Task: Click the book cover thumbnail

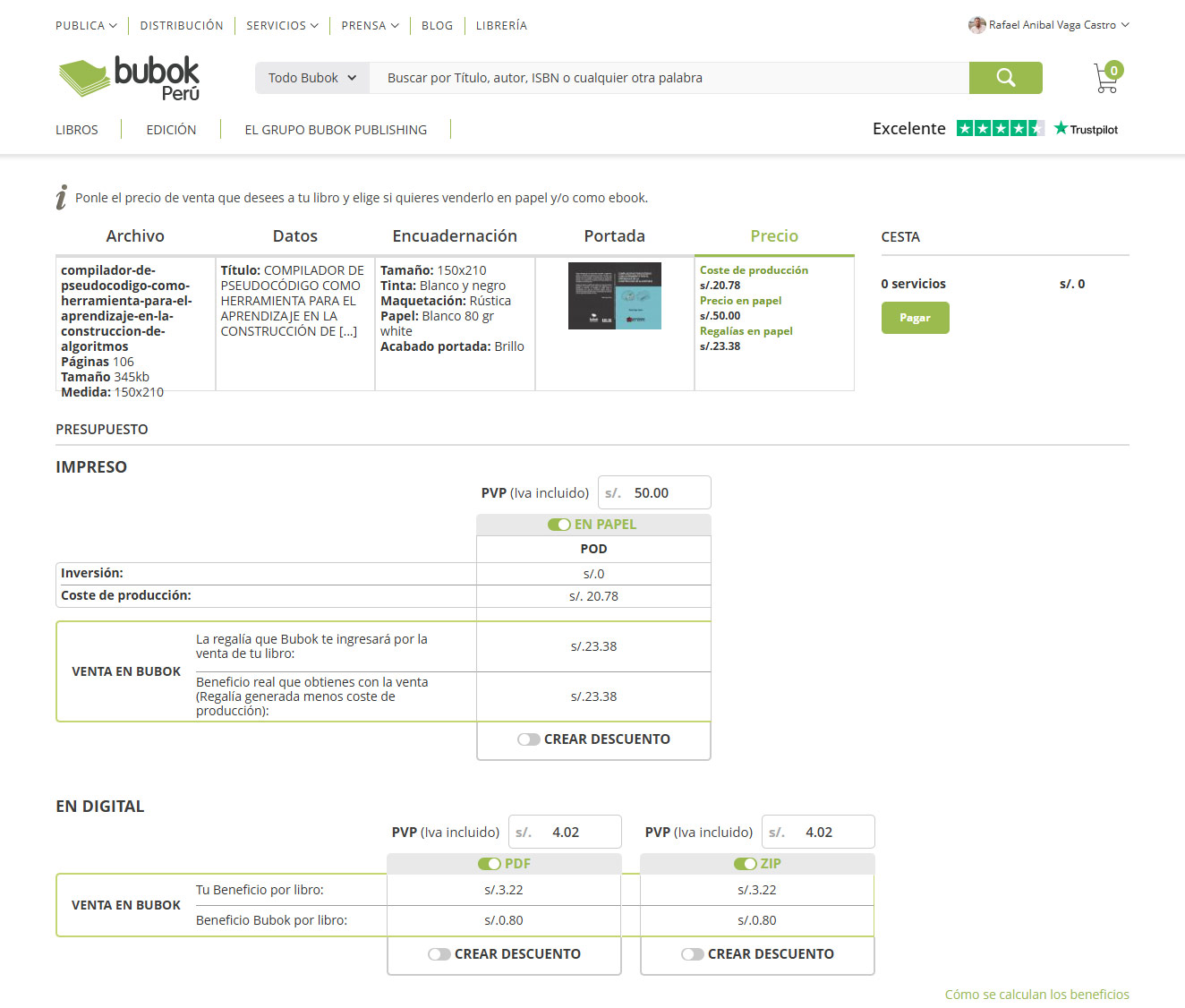Action: [615, 295]
